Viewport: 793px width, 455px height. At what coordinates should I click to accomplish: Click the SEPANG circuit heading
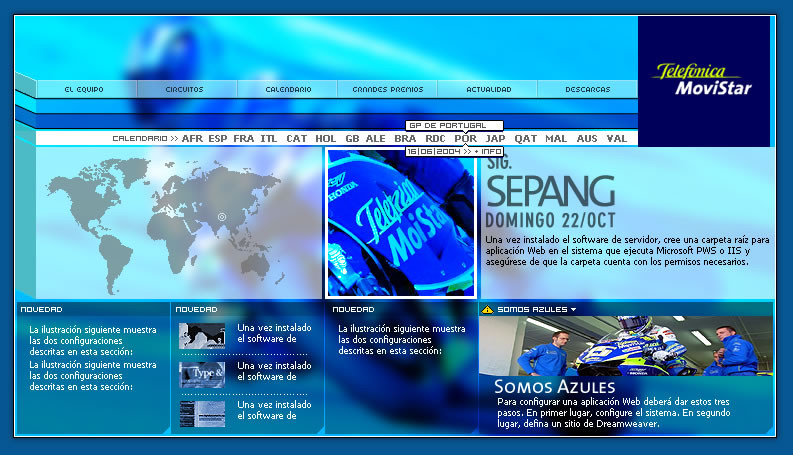(550, 191)
